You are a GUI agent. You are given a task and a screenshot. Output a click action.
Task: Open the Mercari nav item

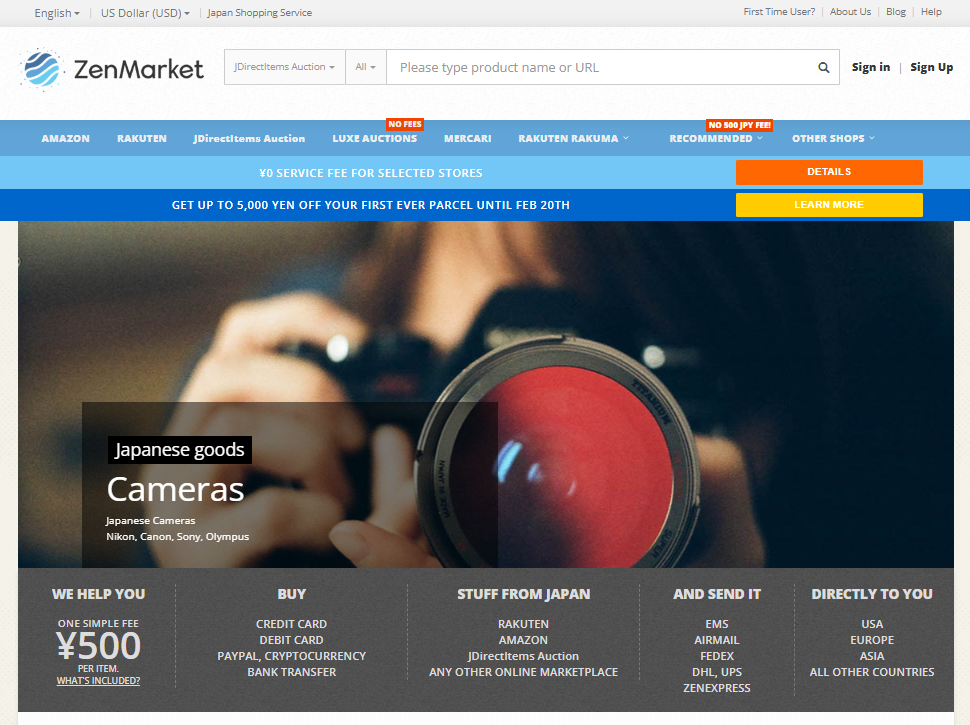[468, 139]
